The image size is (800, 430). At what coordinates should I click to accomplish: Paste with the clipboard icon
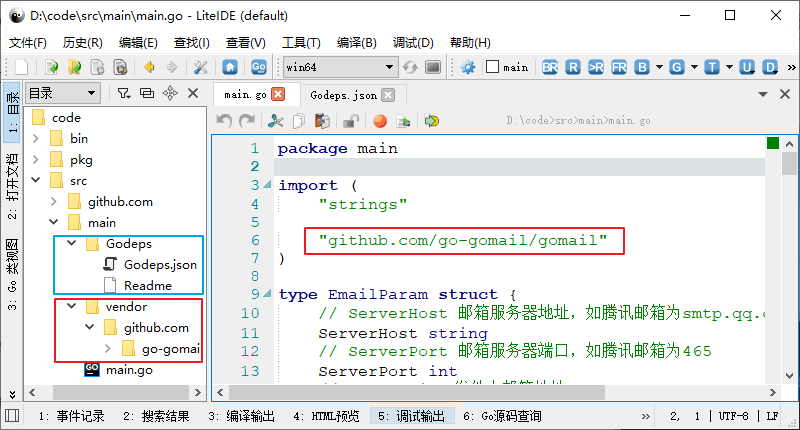point(322,121)
